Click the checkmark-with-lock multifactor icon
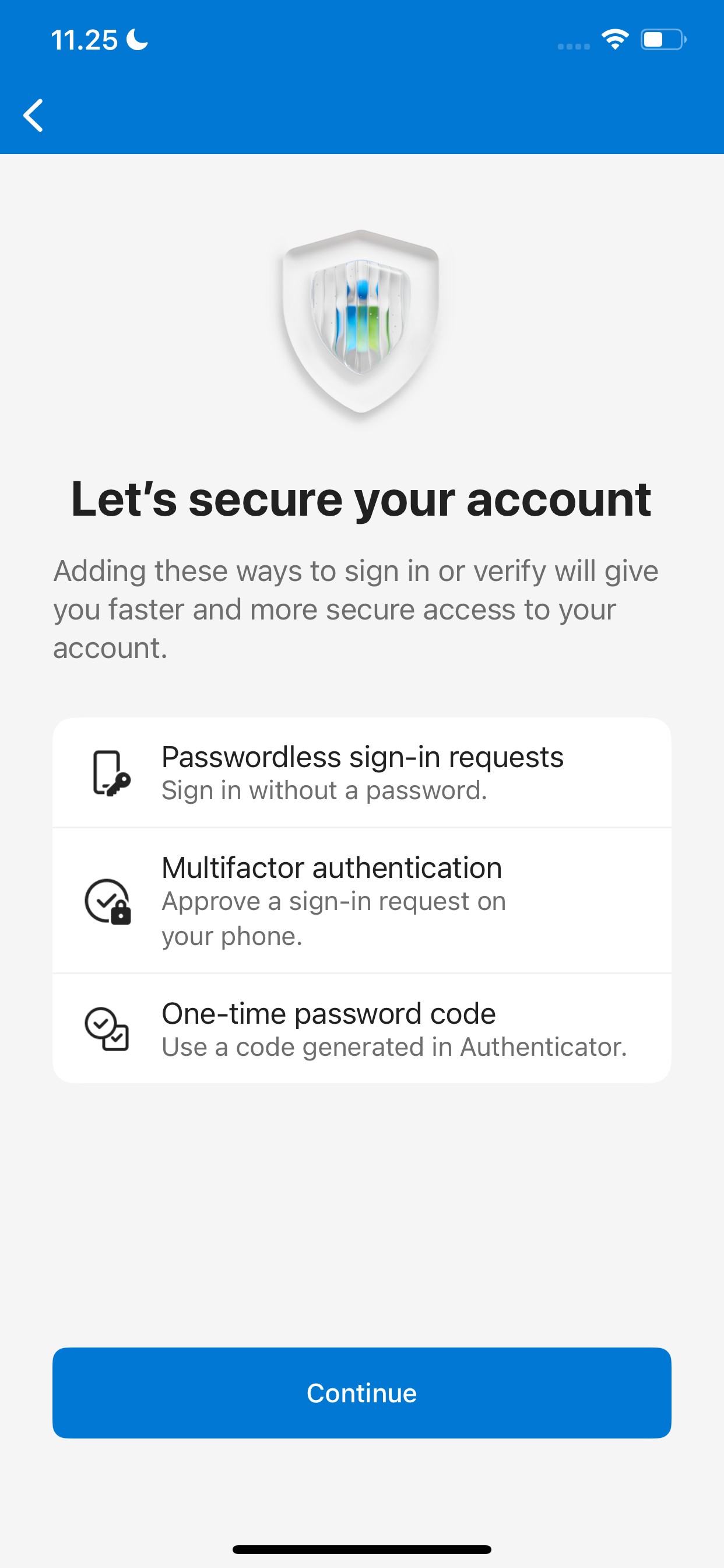 108,901
